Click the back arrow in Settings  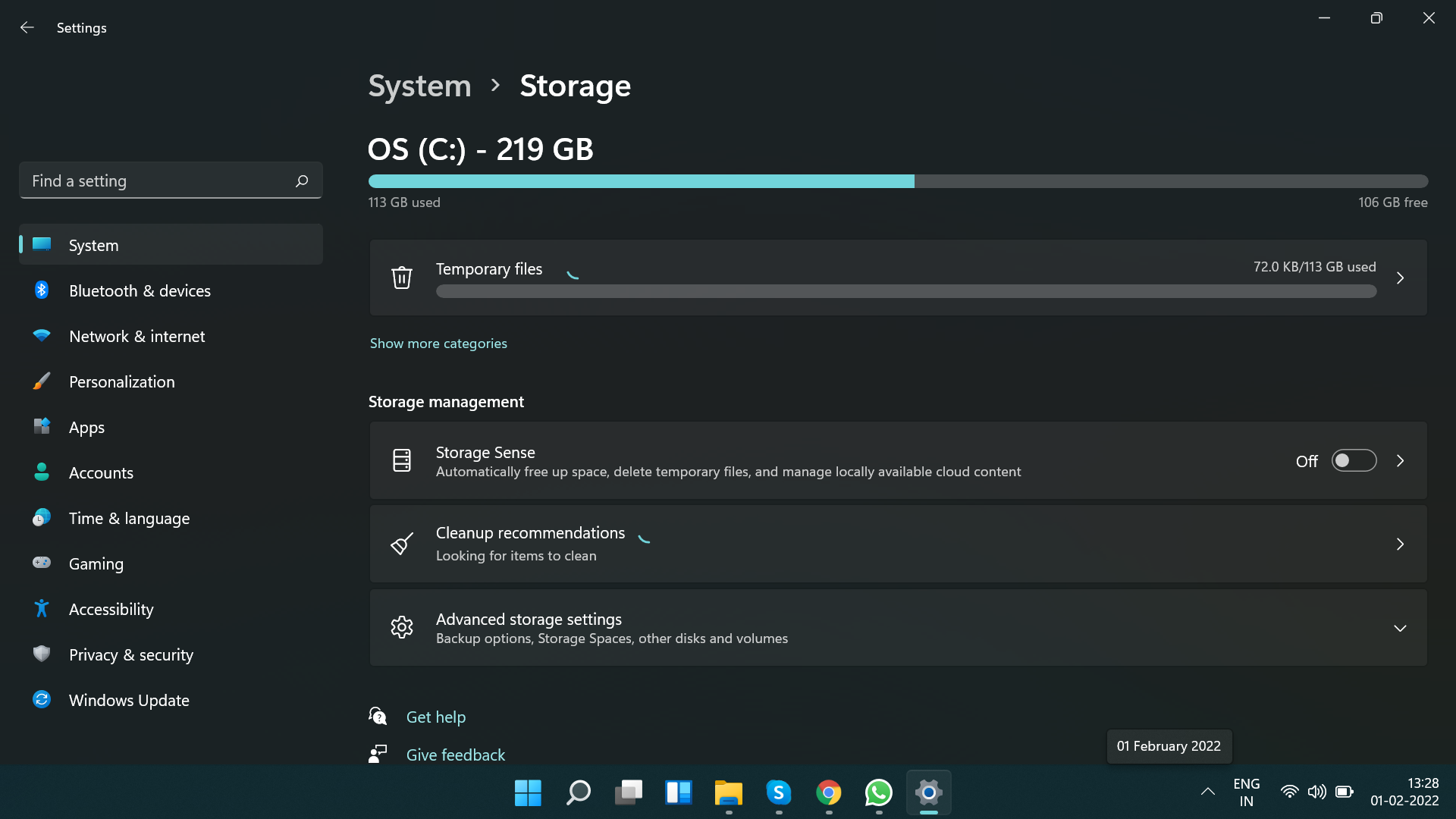point(27,28)
